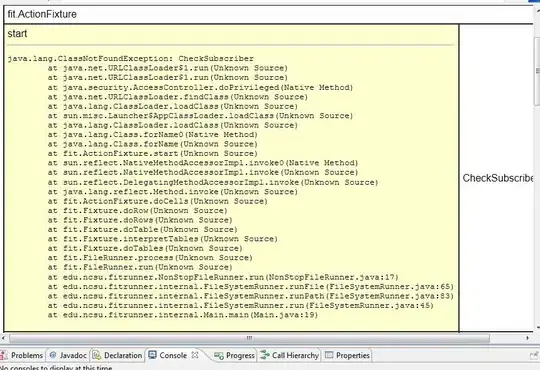The width and height of the screenshot is (540, 370).
Task: Click the horizontal scrollbar right arrow
Action: [527, 338]
